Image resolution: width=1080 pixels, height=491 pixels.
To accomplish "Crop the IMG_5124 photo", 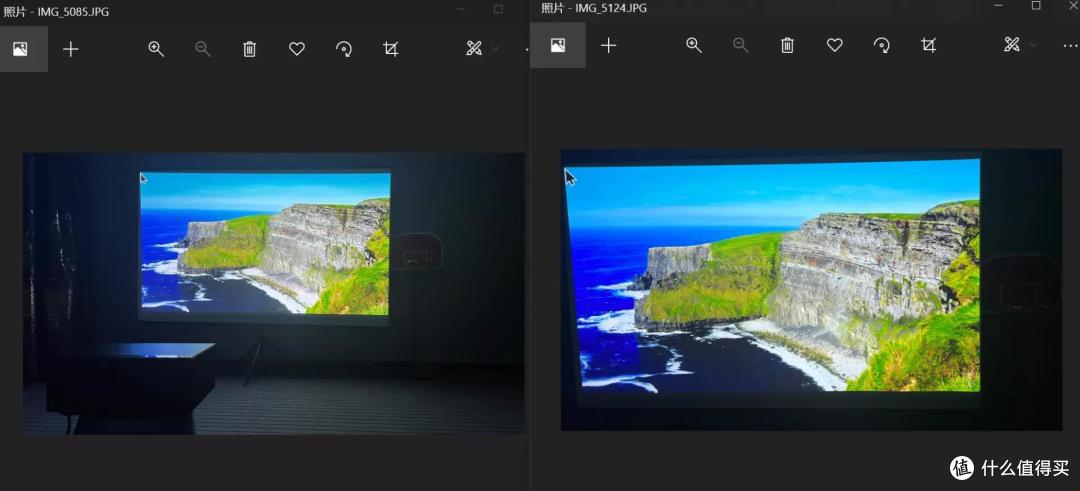I will [928, 45].
